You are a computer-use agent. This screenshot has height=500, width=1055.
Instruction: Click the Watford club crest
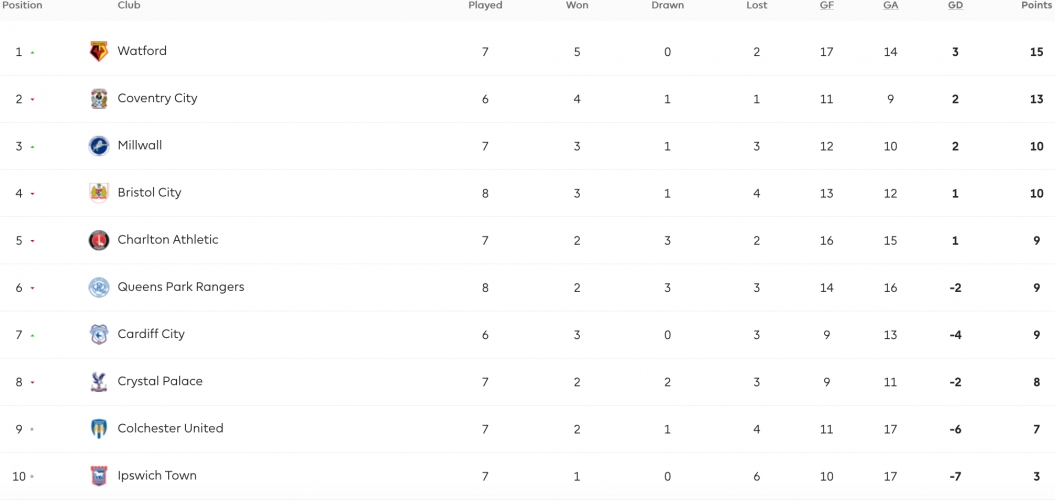pyautogui.click(x=99, y=52)
